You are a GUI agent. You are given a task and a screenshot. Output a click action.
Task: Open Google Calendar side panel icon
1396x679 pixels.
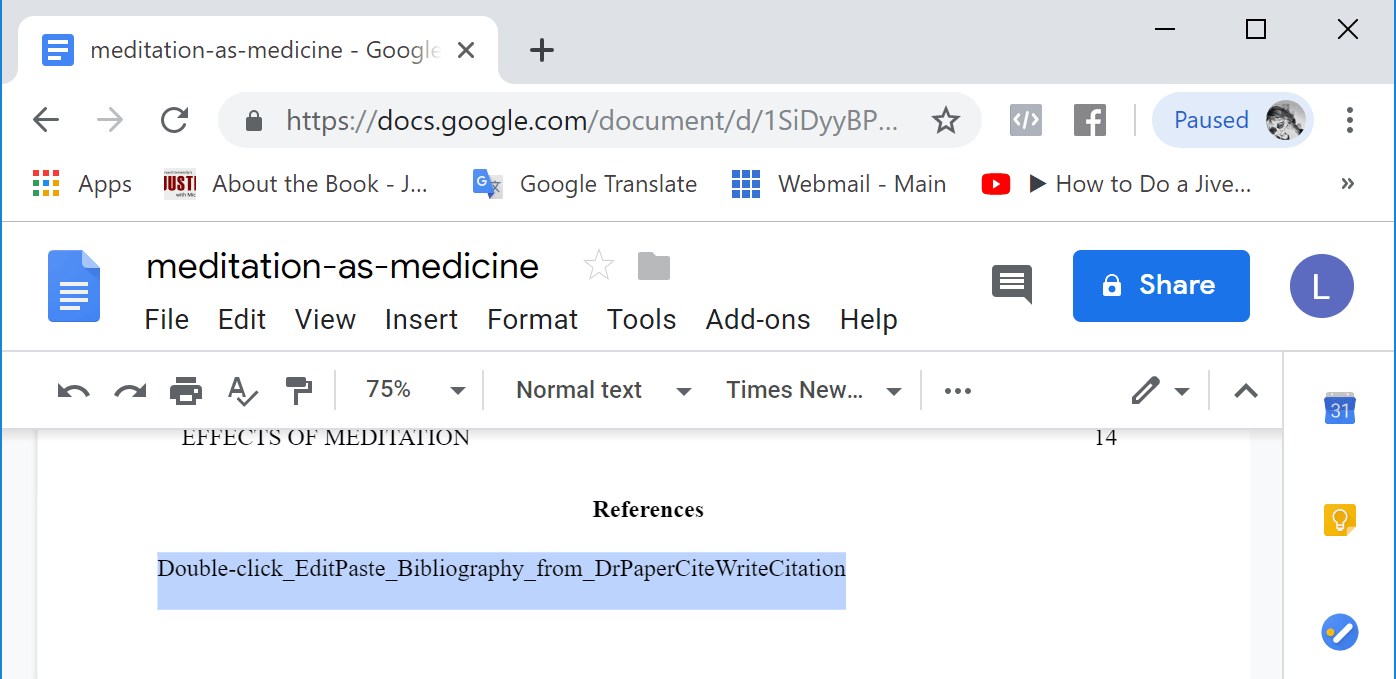tap(1339, 409)
